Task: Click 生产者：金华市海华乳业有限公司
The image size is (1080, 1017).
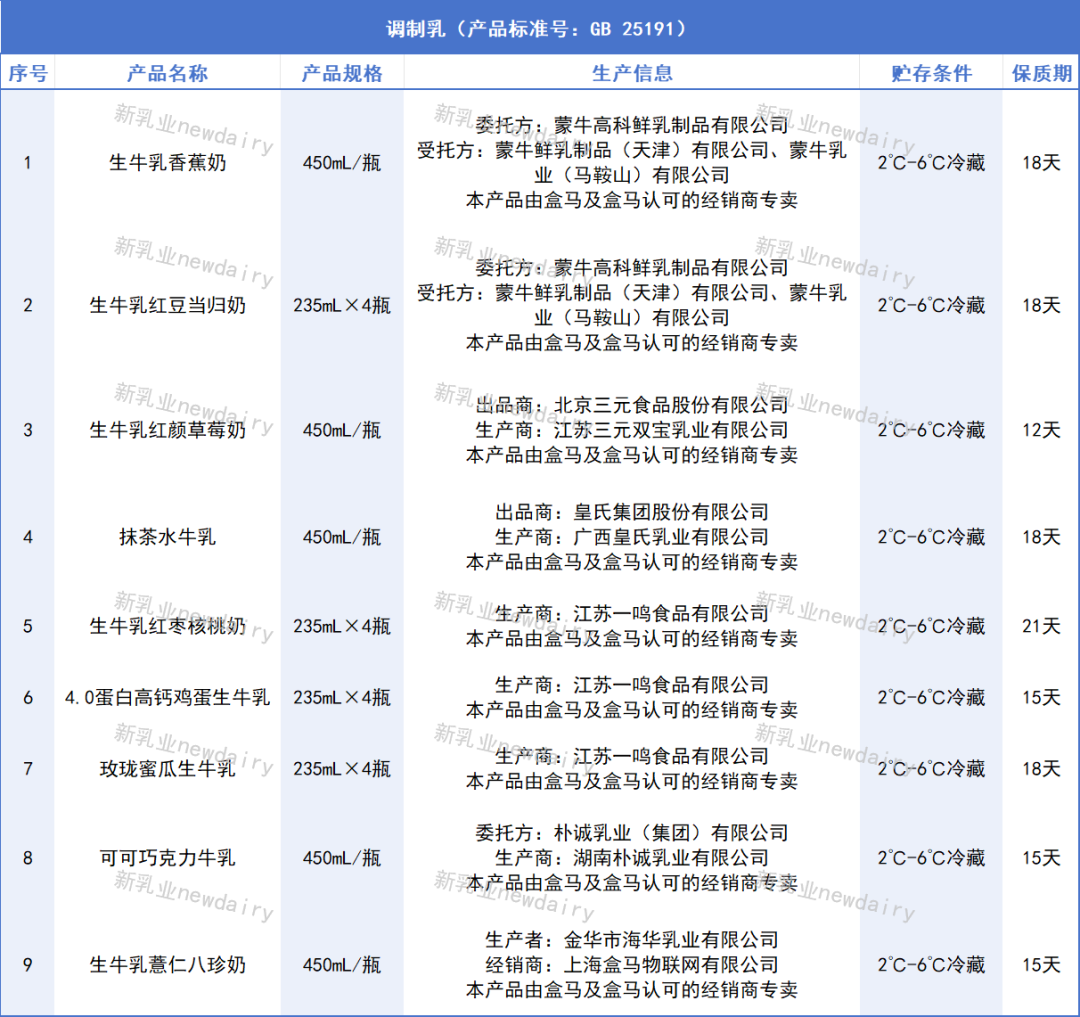Action: click(632, 940)
